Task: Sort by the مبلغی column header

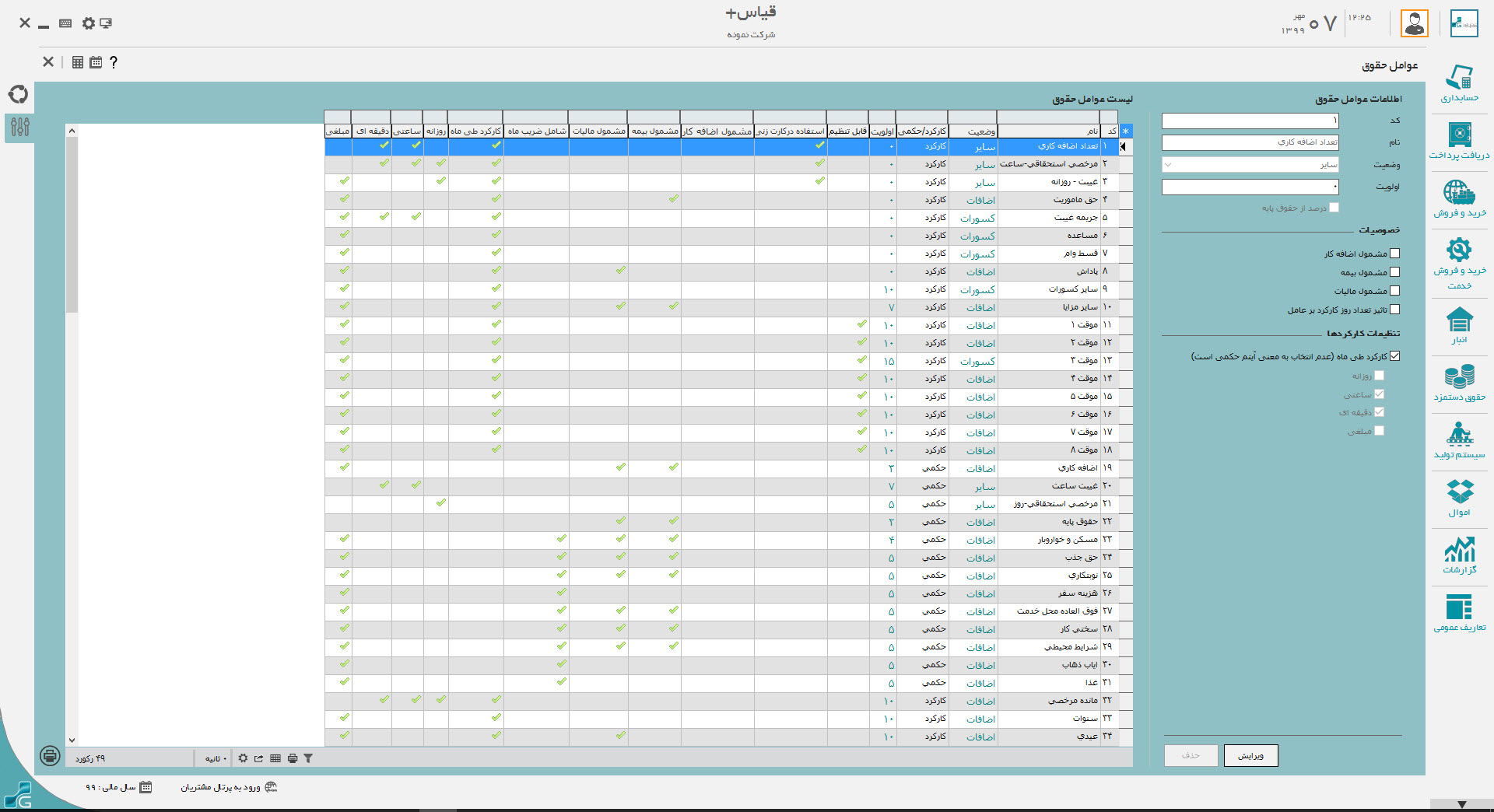Action: (338, 131)
